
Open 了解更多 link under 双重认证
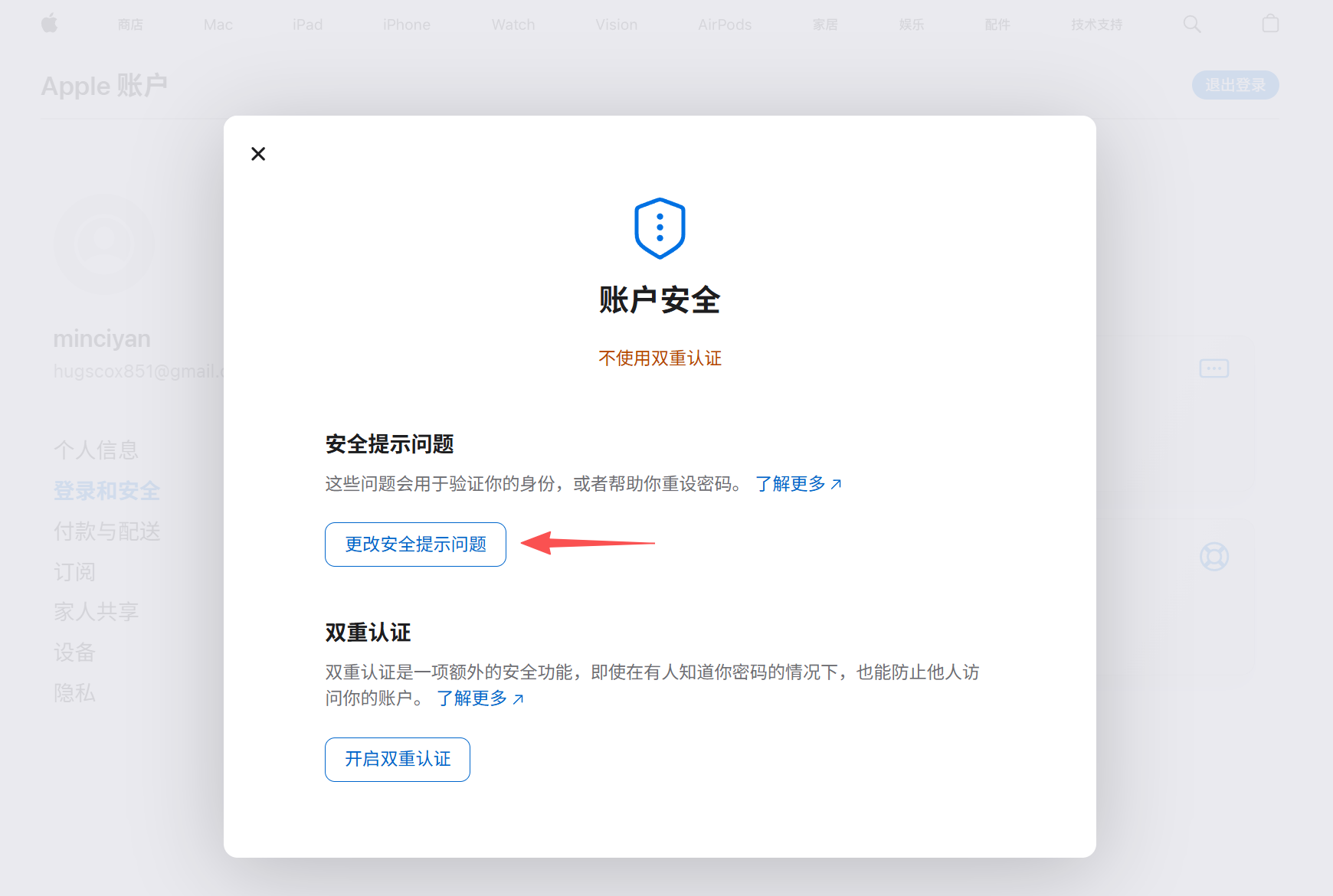click(480, 698)
